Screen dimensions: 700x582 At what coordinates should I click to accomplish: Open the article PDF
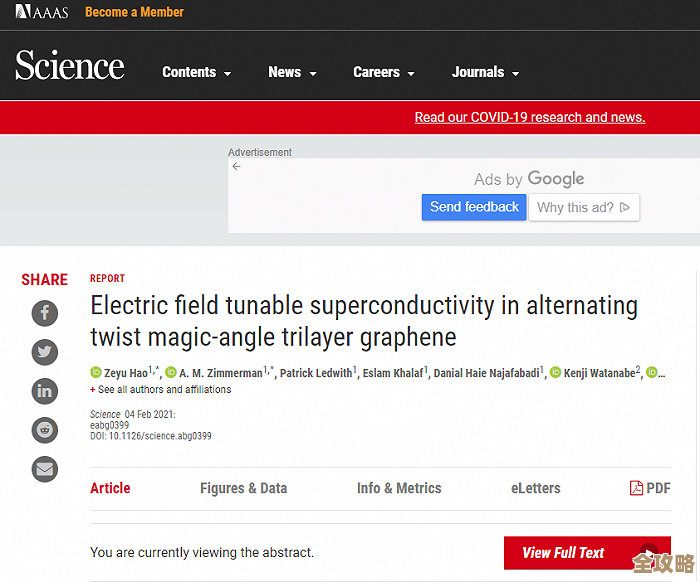[x=650, y=488]
